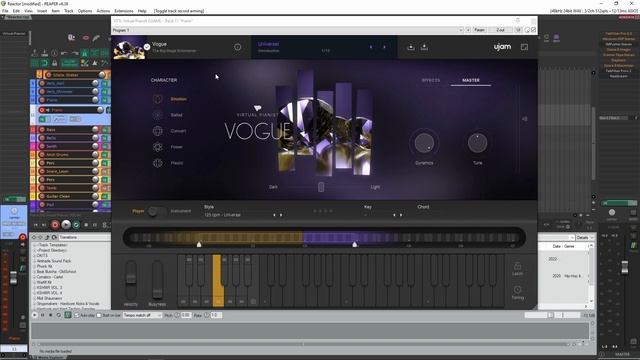Image resolution: width=640 pixels, height=360 pixels.
Task: Click Media Explorer play preview button
Action: 35,315
